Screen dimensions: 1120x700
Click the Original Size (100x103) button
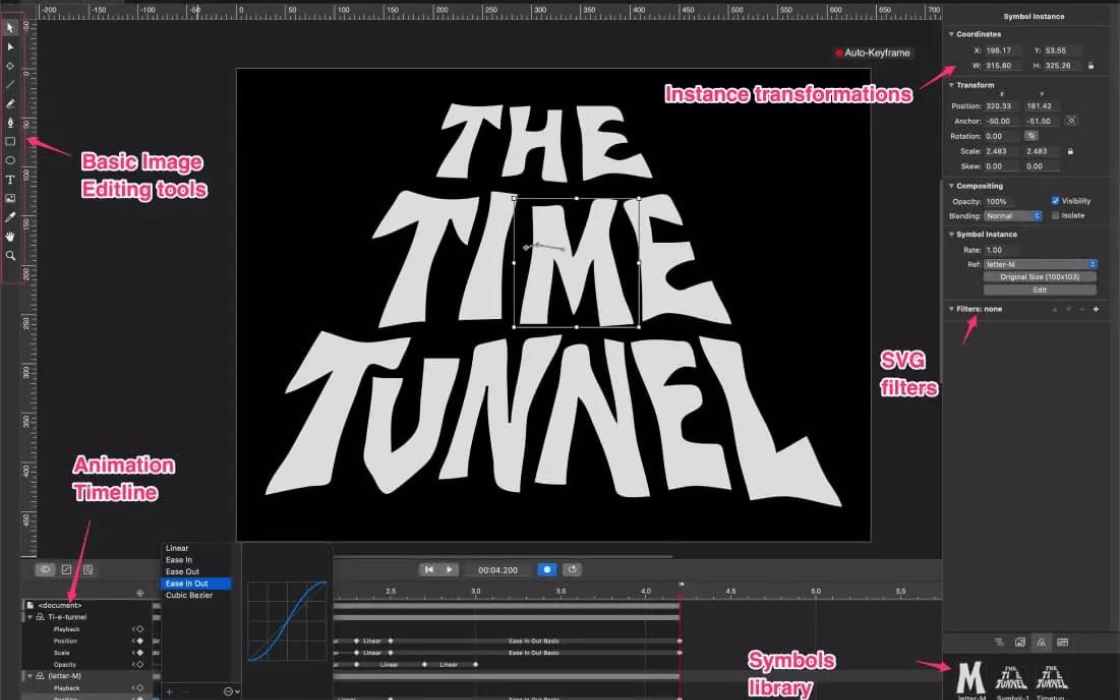point(1040,277)
